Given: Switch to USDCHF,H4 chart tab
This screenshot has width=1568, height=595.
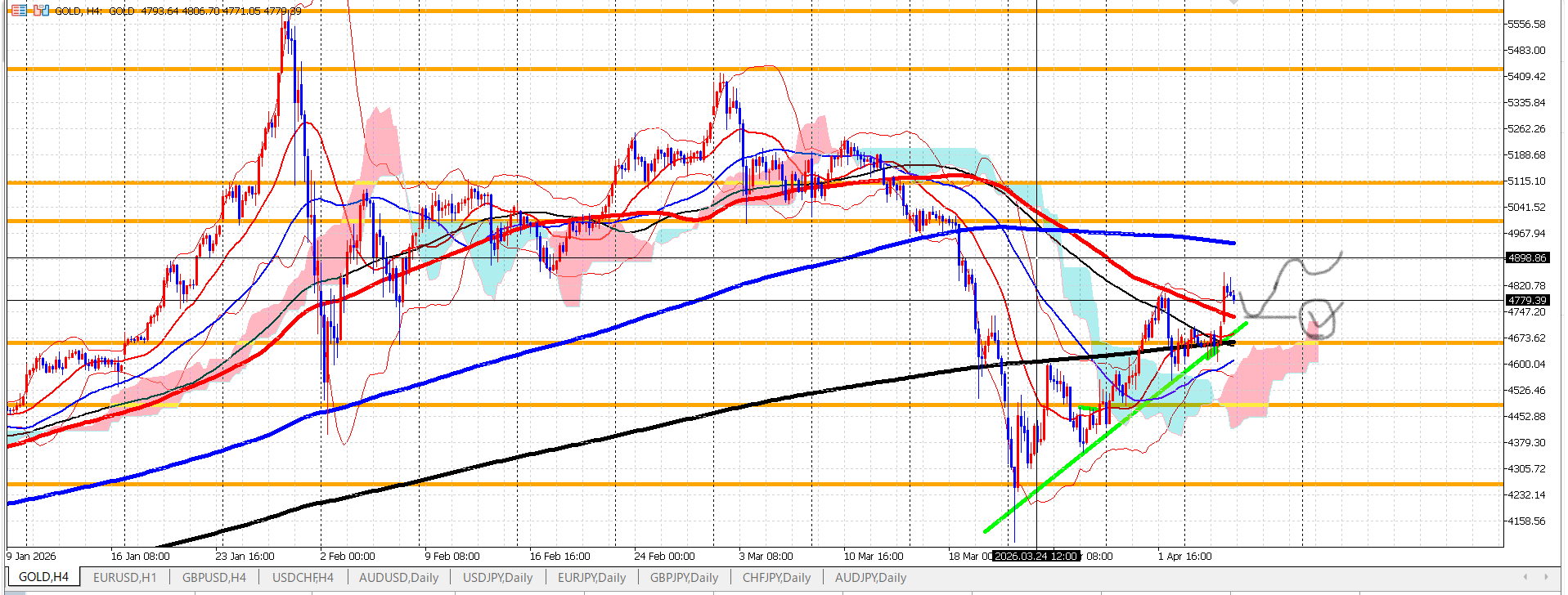Looking at the screenshot, I should (x=303, y=577).
